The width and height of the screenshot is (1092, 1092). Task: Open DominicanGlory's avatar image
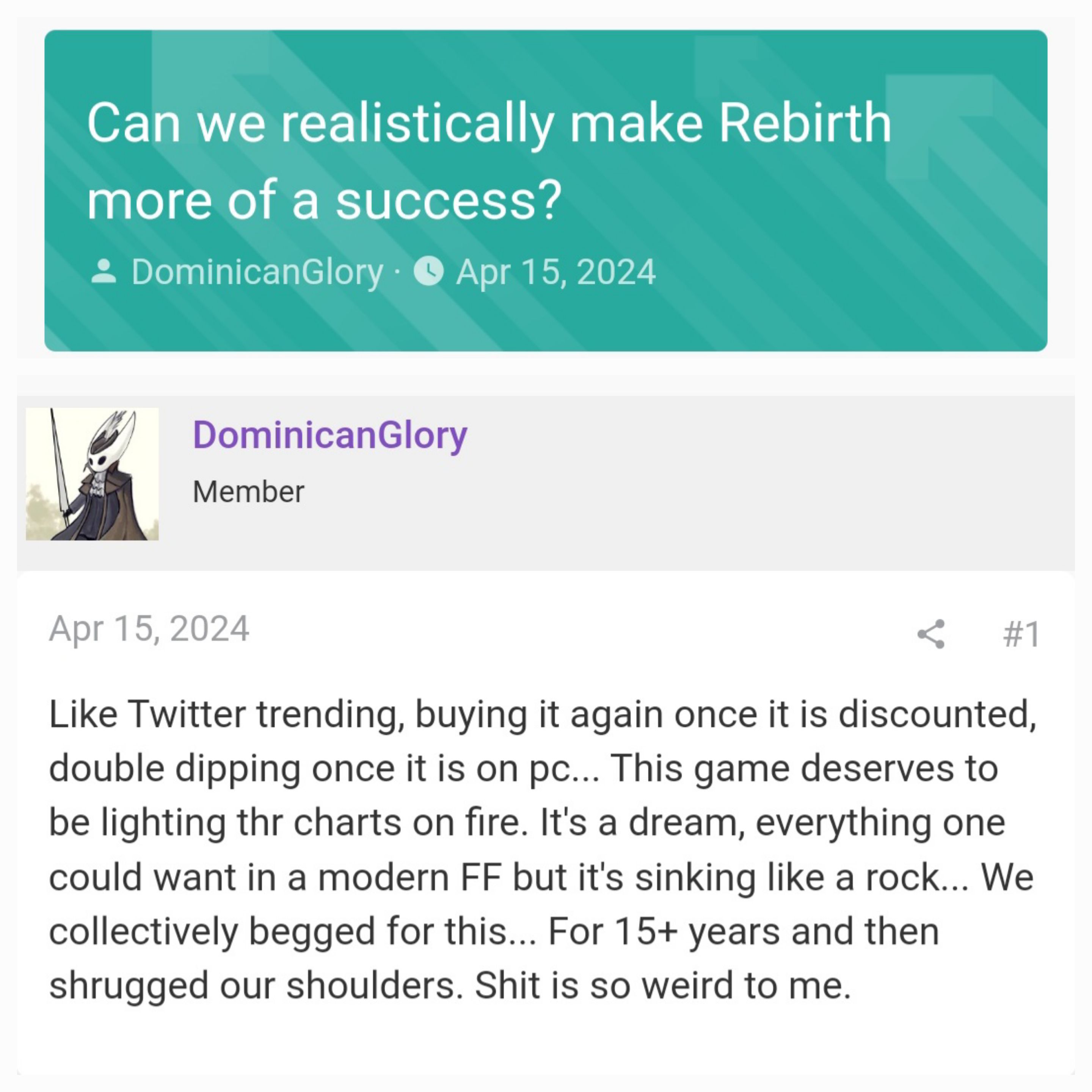(x=92, y=474)
